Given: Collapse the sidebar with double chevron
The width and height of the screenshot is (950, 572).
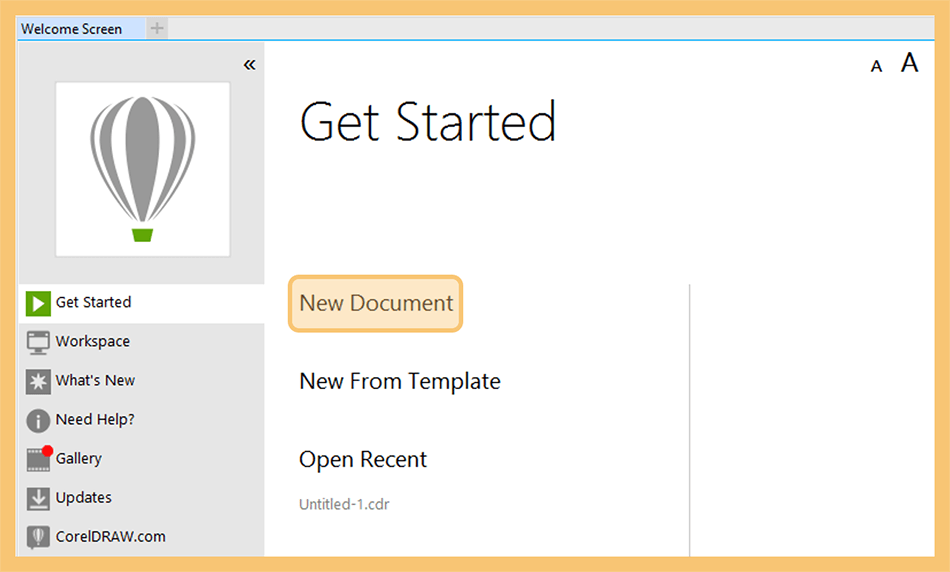Looking at the screenshot, I should (x=250, y=65).
